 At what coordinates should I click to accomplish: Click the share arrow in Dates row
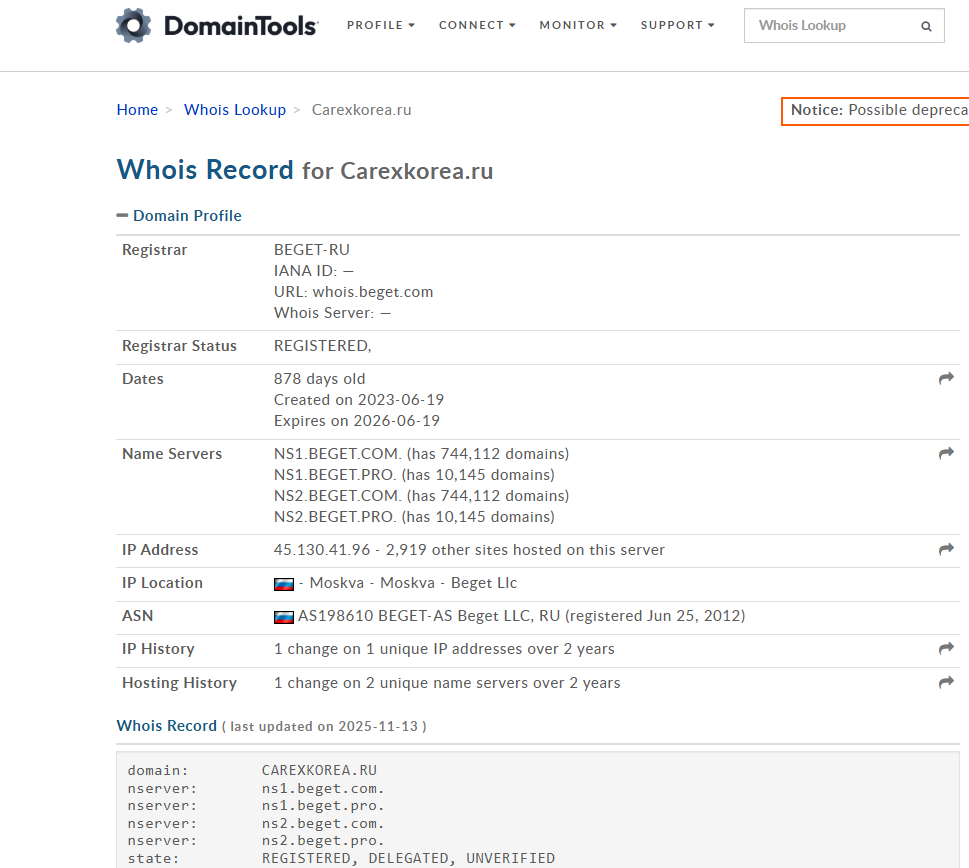tap(946, 379)
